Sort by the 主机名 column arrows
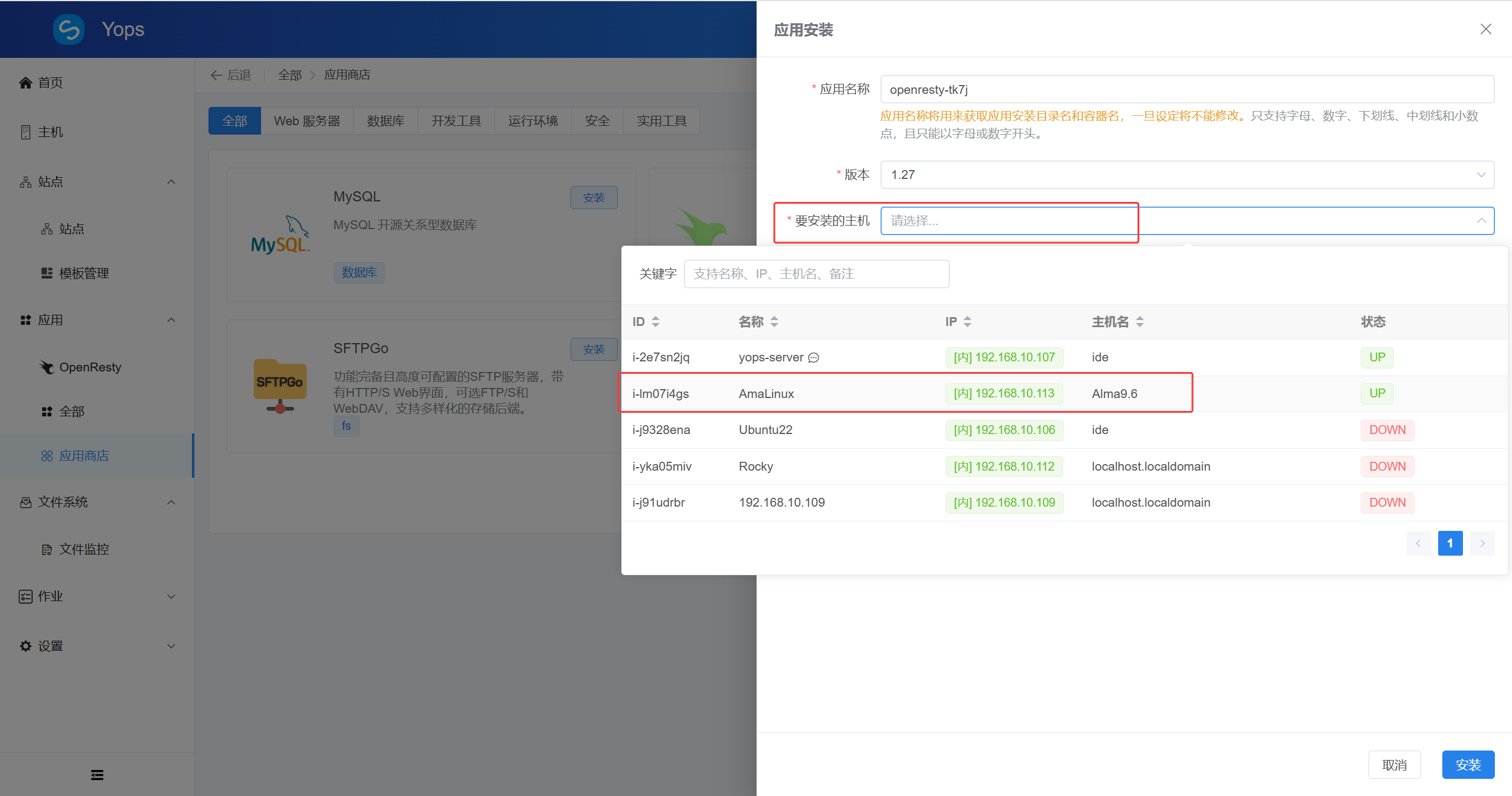Screen dimensions: 1512x796 point(1139,322)
